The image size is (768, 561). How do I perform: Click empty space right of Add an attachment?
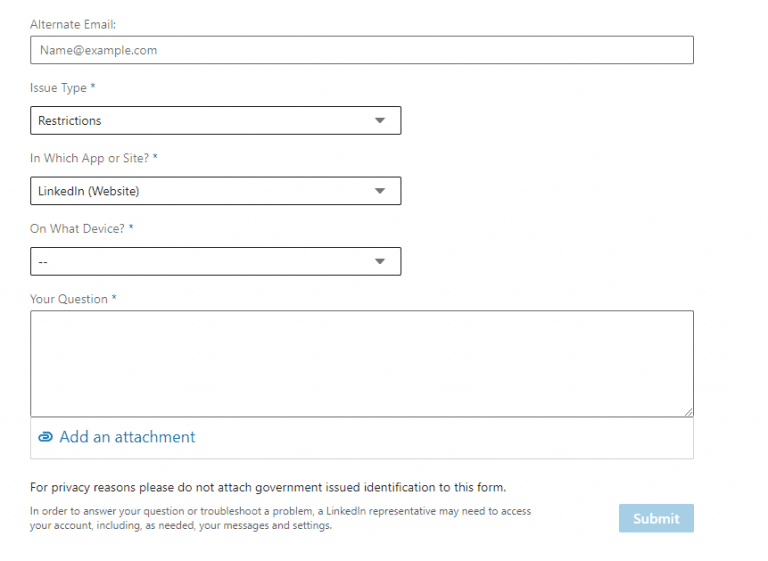(x=450, y=438)
